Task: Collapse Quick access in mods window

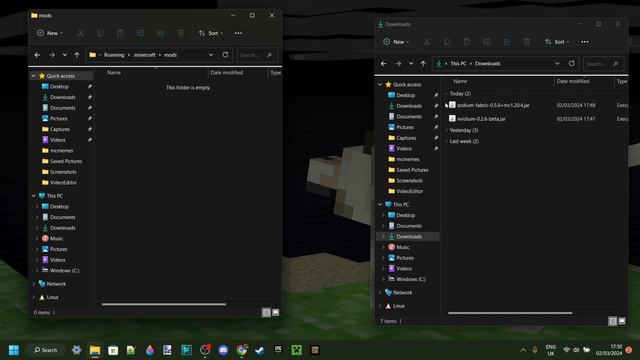Action: point(33,76)
